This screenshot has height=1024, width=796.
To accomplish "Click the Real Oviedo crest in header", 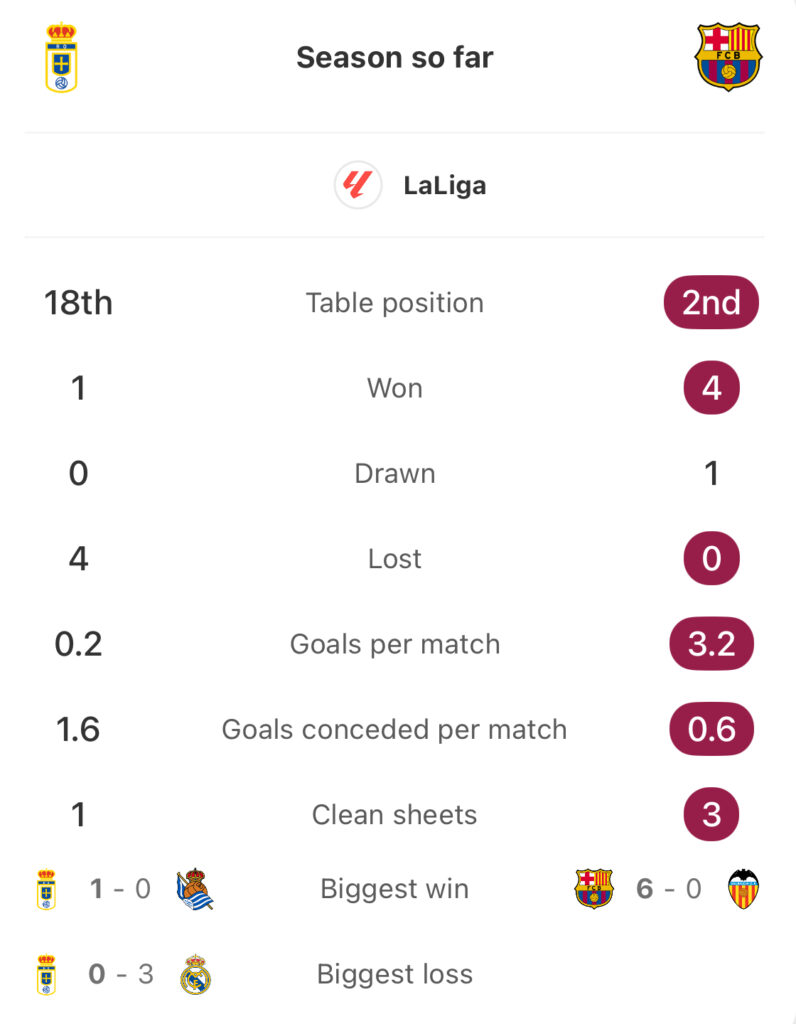I will pos(61,57).
